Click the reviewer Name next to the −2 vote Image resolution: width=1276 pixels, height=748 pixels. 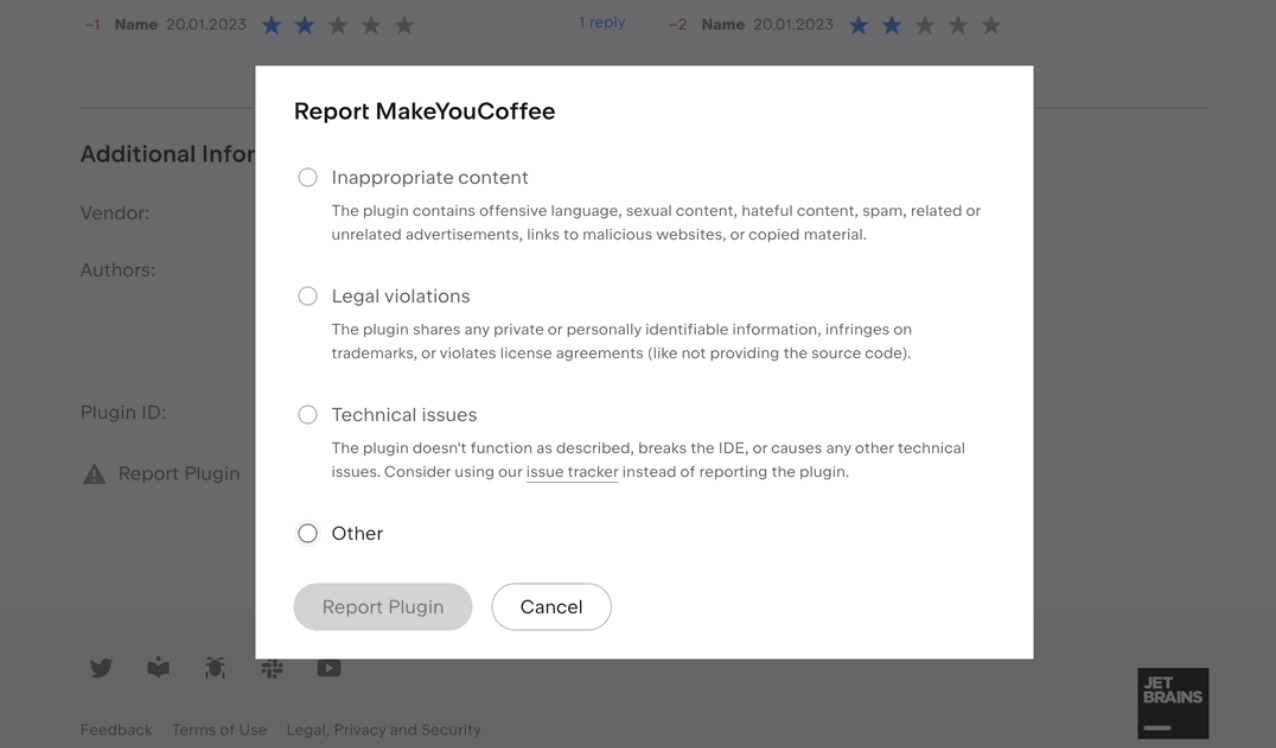tap(723, 24)
